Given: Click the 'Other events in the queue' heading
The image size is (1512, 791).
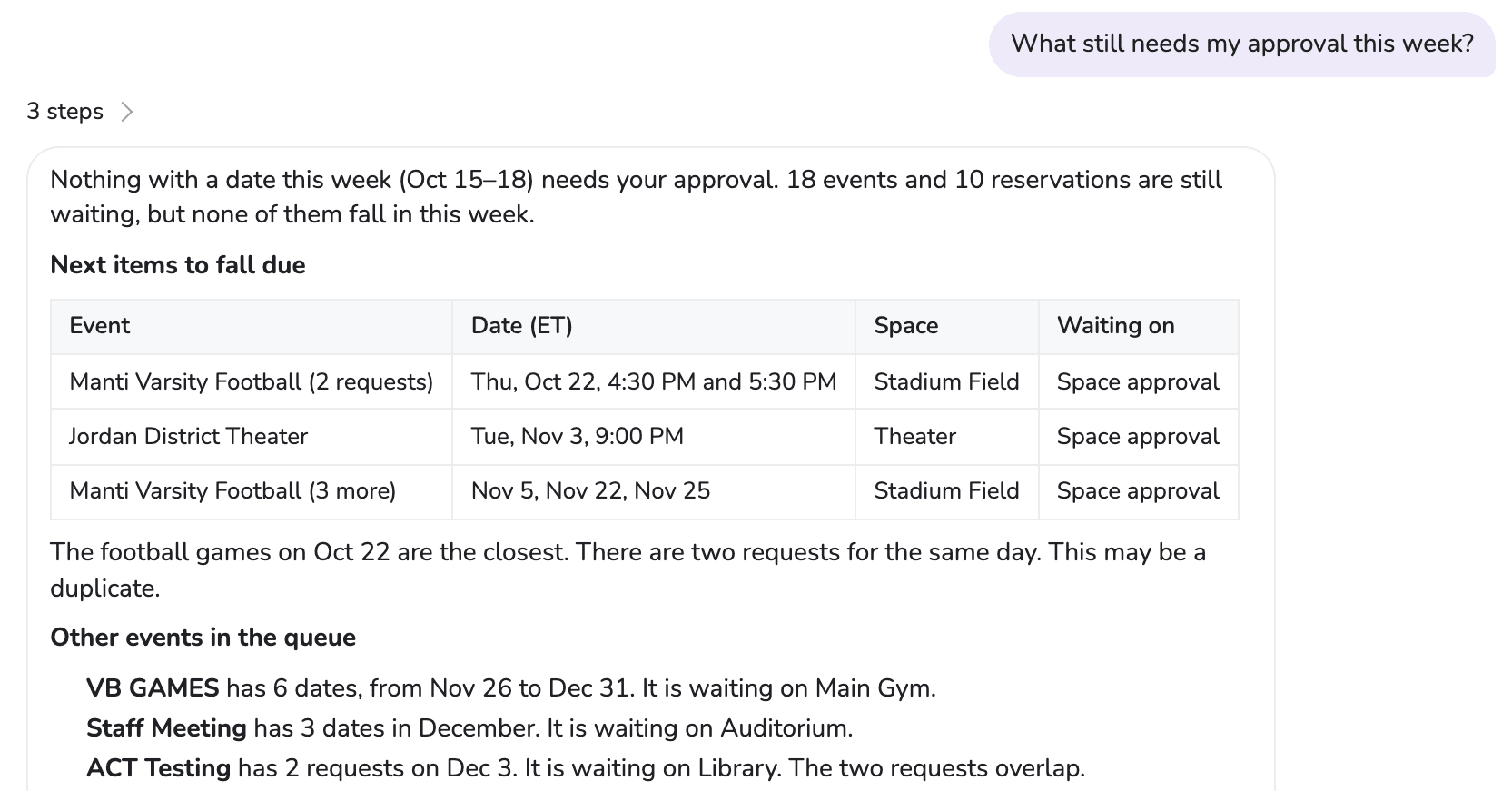Looking at the screenshot, I should tap(203, 638).
